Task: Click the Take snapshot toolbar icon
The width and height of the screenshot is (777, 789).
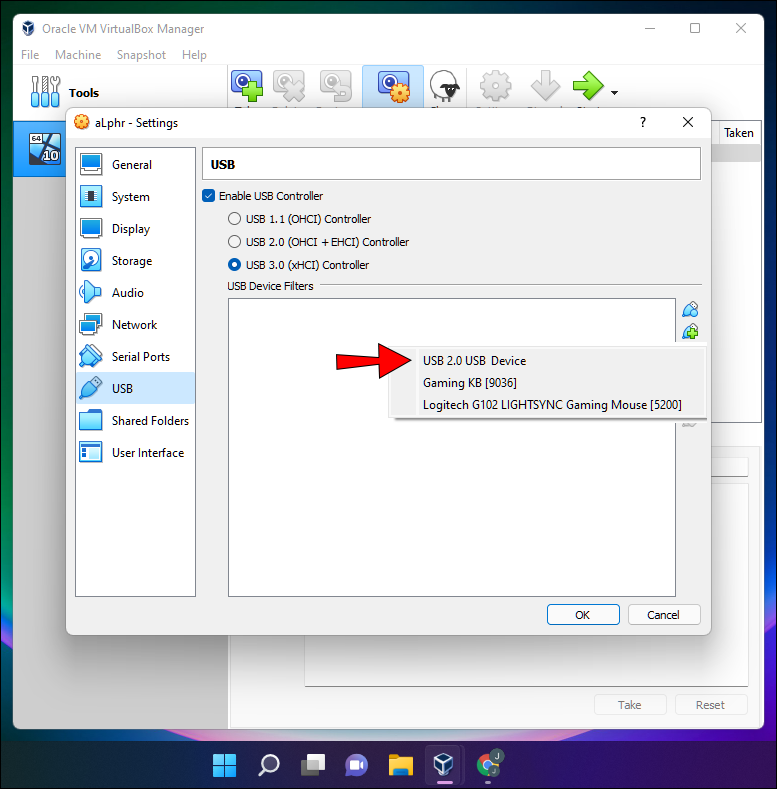Action: click(x=247, y=86)
